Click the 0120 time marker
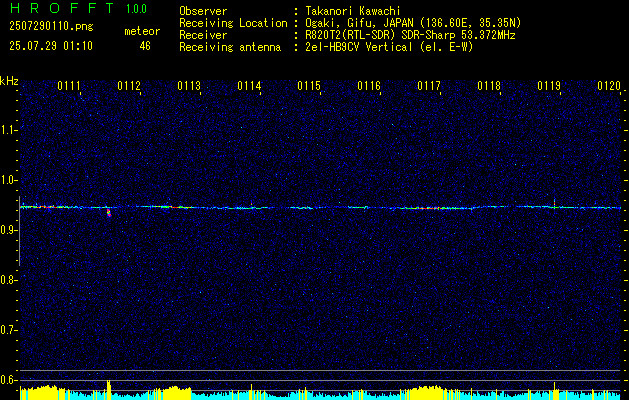629x400 pixels. coord(609,86)
